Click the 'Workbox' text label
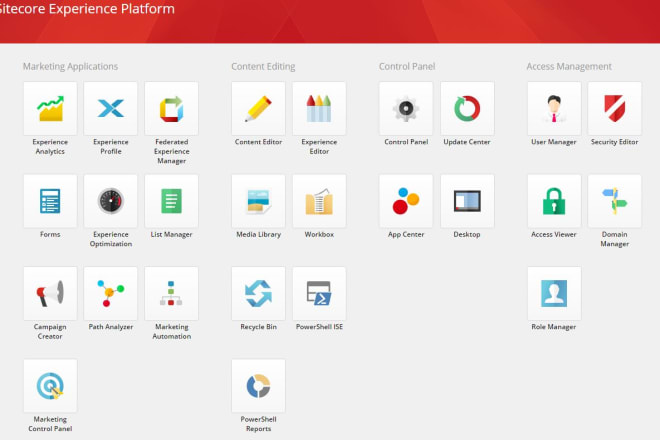Screen dimensions: 660x440 pyautogui.click(x=319, y=235)
